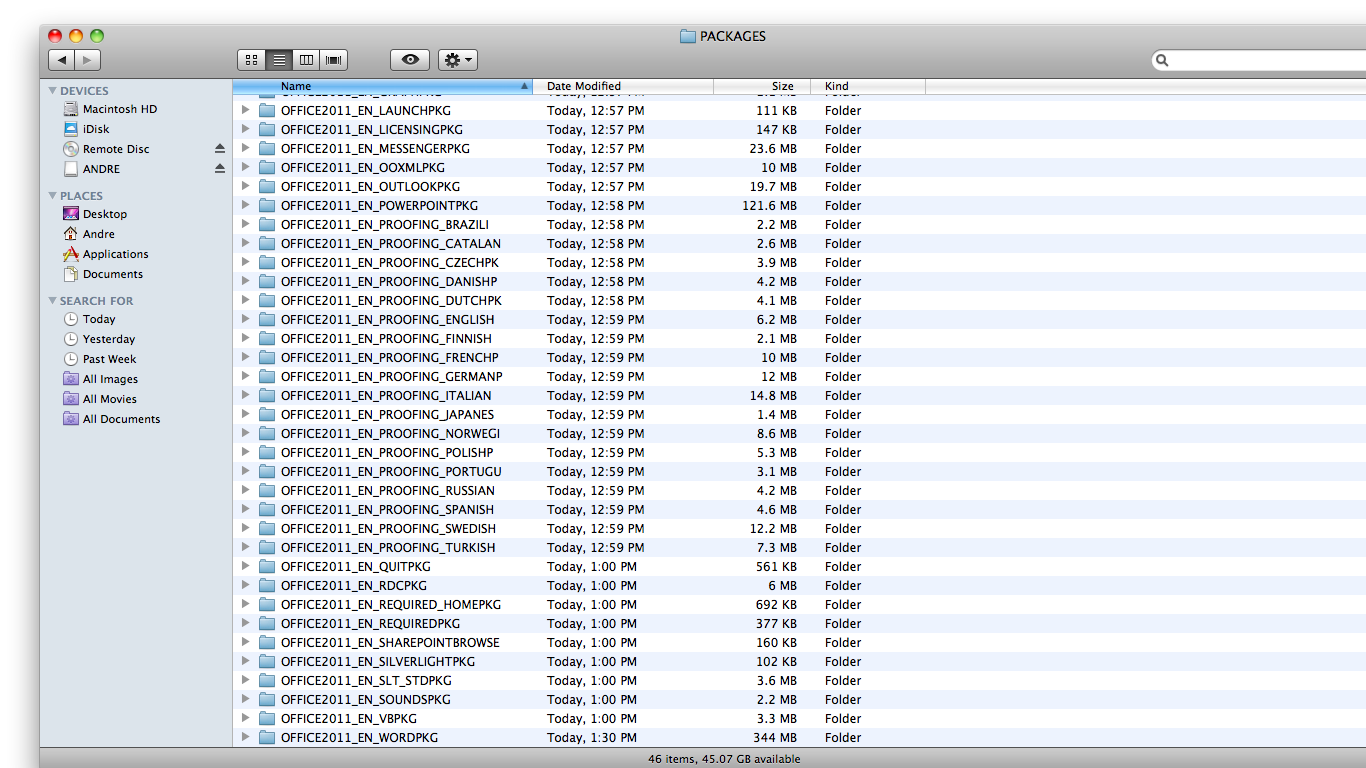Select OFFICE2011_EN_PROOFING_CATALAN in the list

(x=391, y=243)
